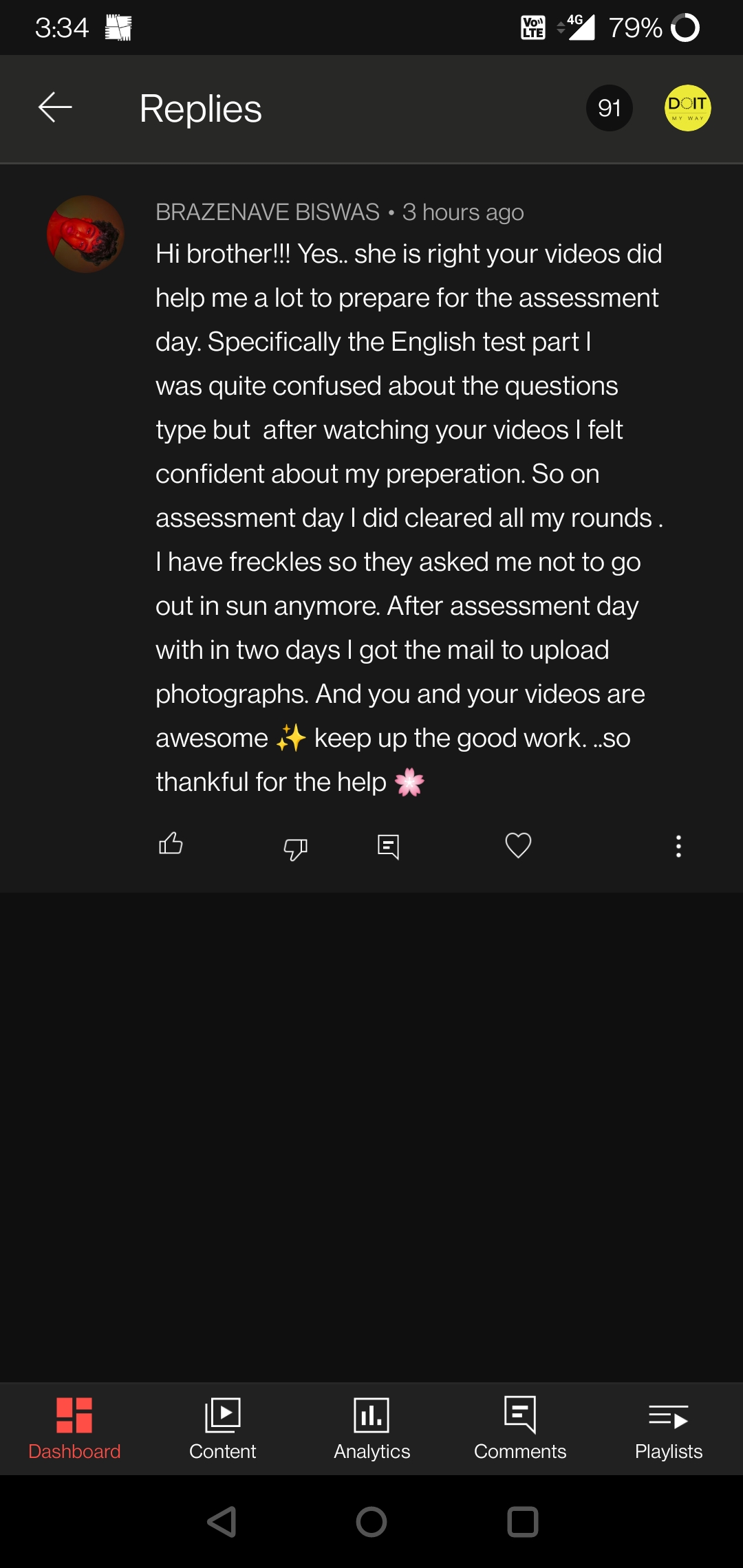Reply to the comment via reply icon
This screenshot has height=1568, width=743.
[x=389, y=847]
